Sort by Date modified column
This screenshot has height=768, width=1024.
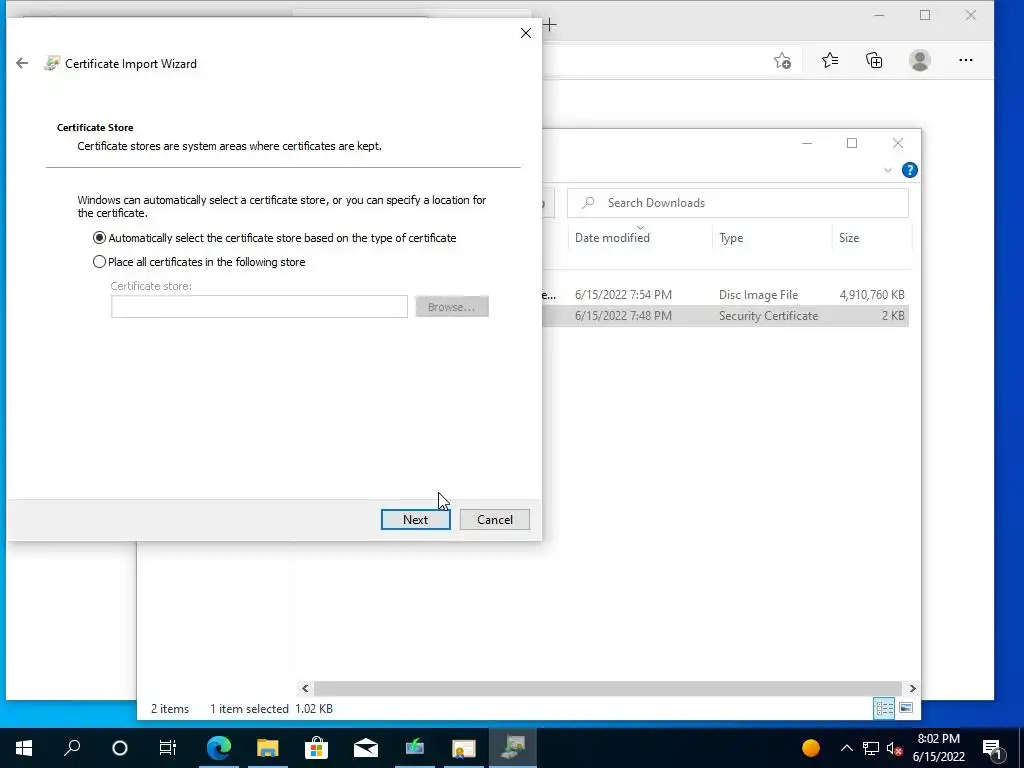(x=612, y=238)
